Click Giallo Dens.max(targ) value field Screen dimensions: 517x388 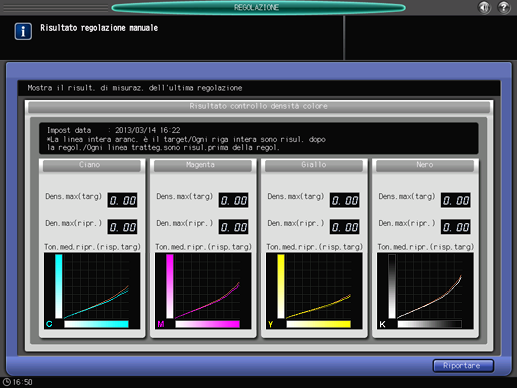pos(345,200)
